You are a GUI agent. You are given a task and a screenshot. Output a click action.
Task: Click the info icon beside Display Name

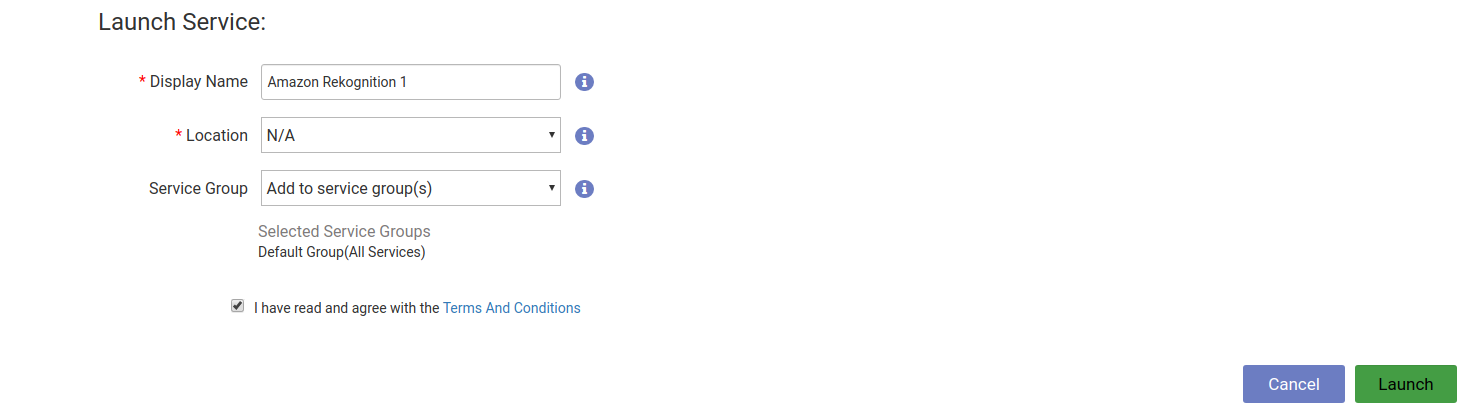pyautogui.click(x=585, y=82)
